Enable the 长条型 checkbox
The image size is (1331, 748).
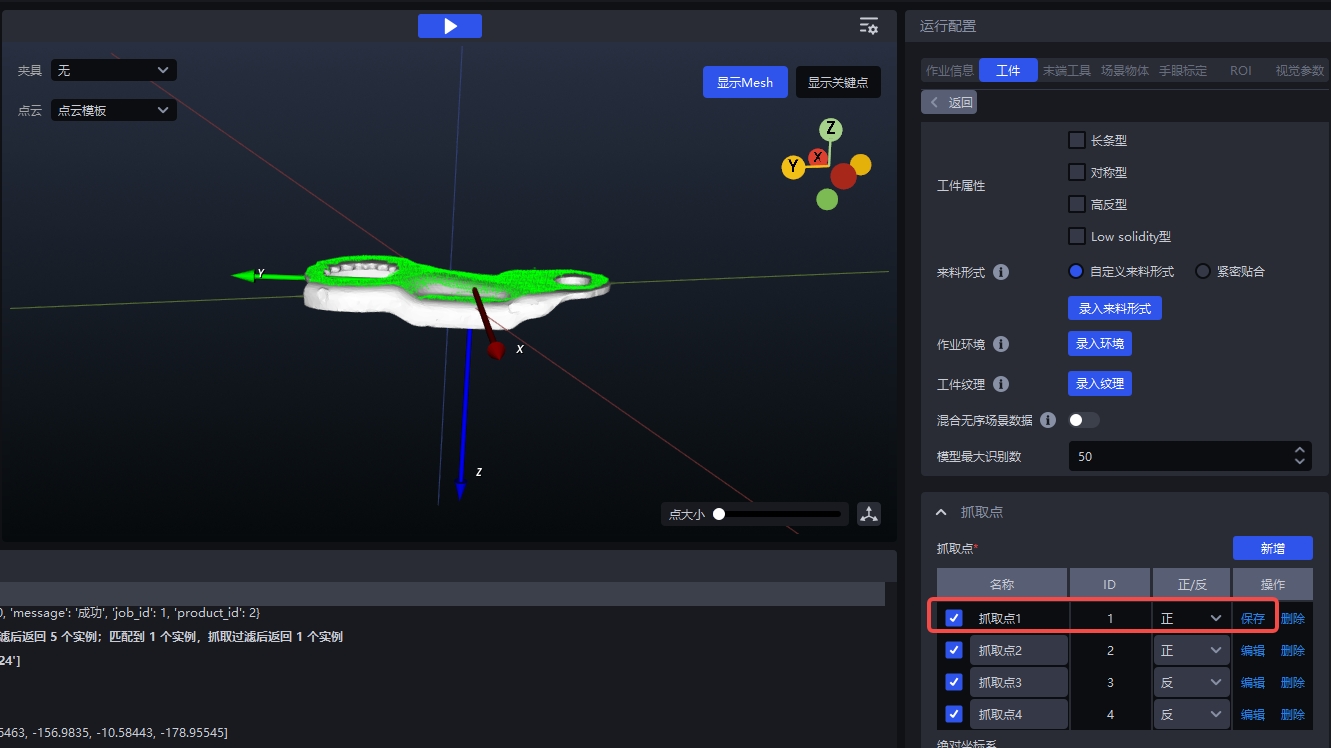[x=1077, y=141]
